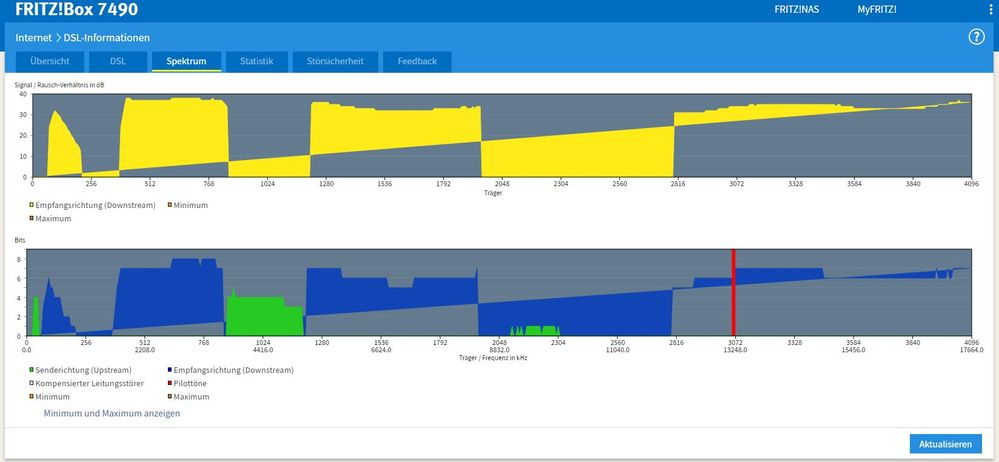The image size is (999, 462).
Task: Open the Störsicherheit tab
Action: click(x=335, y=62)
